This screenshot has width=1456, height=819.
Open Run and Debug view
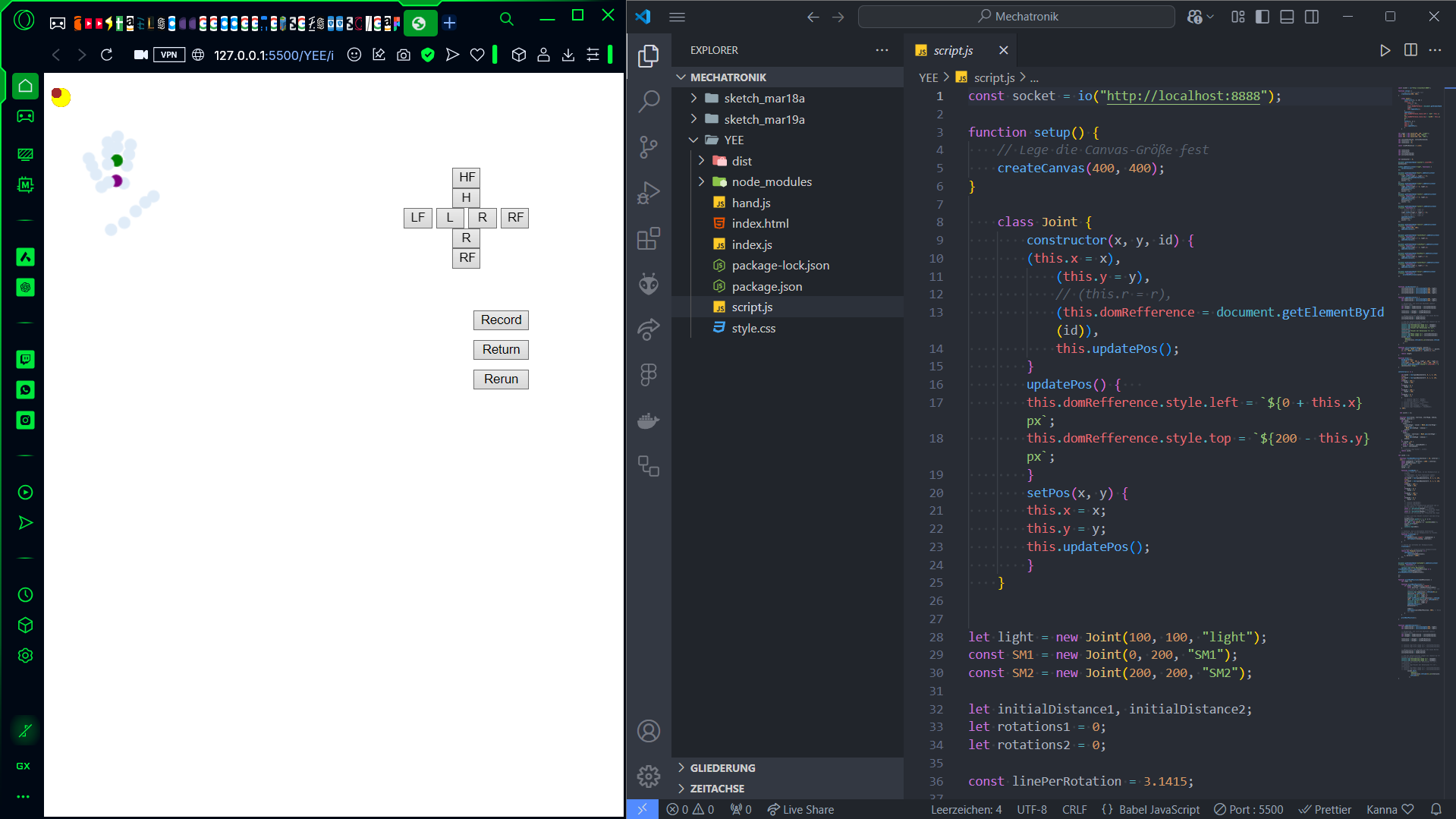click(649, 193)
